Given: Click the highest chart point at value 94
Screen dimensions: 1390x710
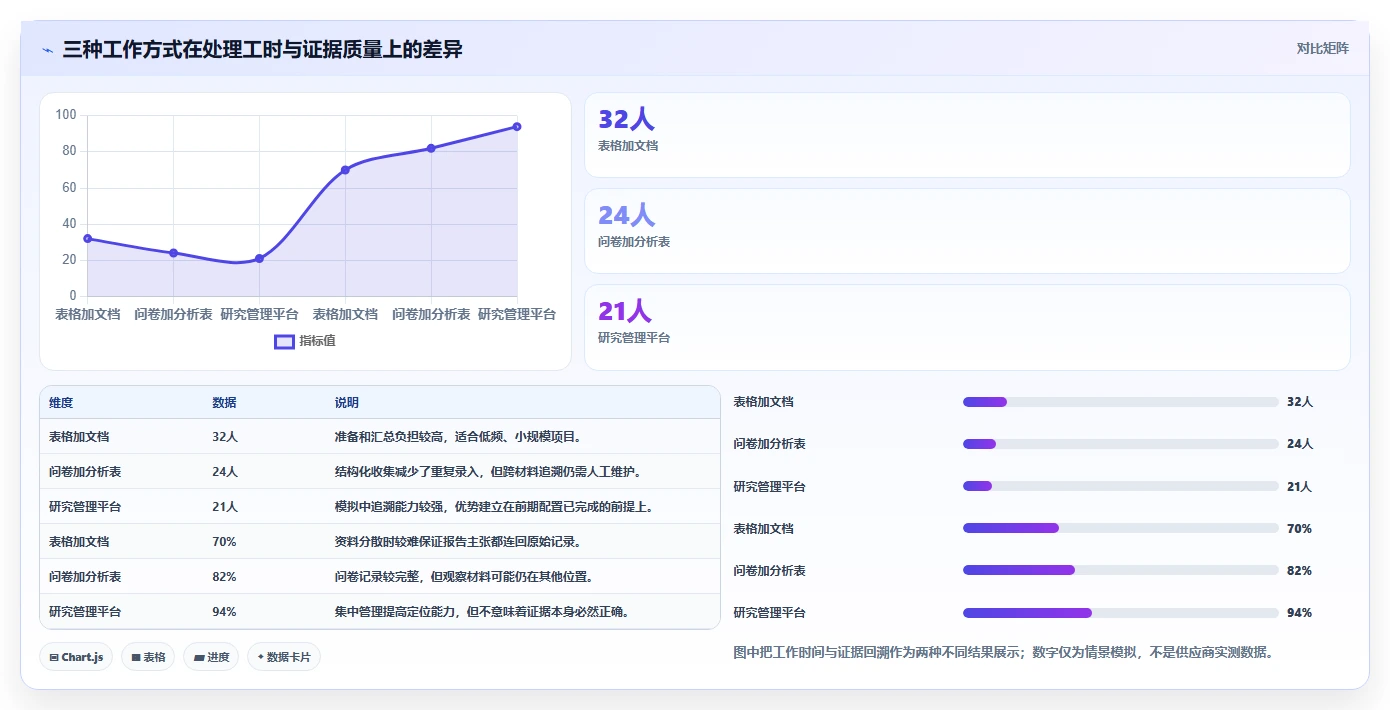Looking at the screenshot, I should [x=517, y=126].
